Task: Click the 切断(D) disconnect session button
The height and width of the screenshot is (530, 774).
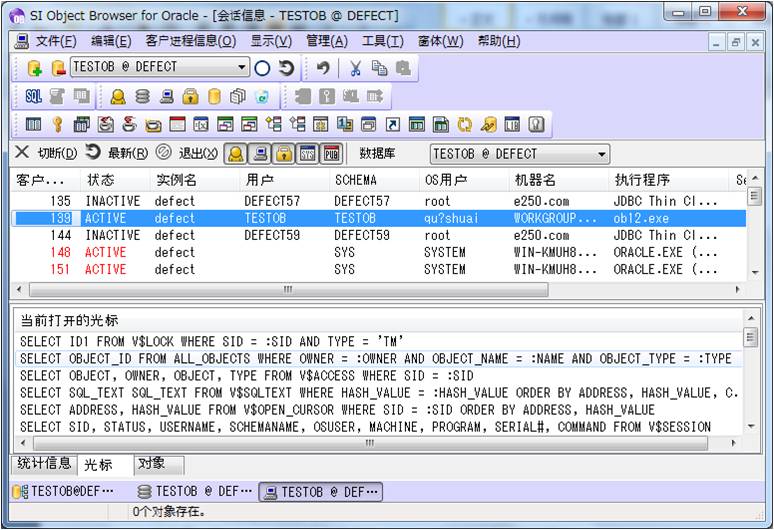Action: tap(45, 153)
